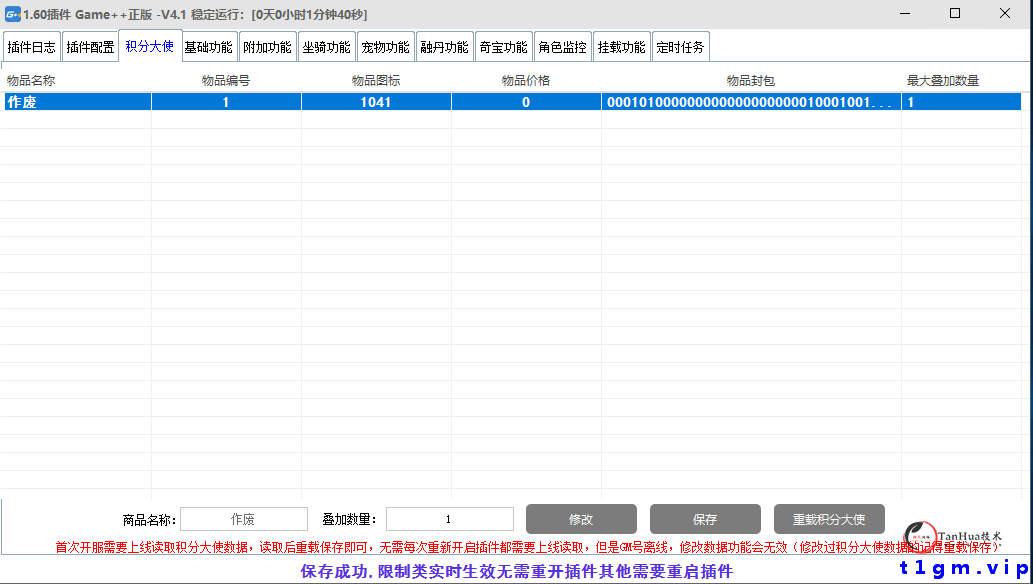Viewport: 1033px width, 584px height.
Task: Click inside the 商品名称 input field
Action: pyautogui.click(x=243, y=519)
